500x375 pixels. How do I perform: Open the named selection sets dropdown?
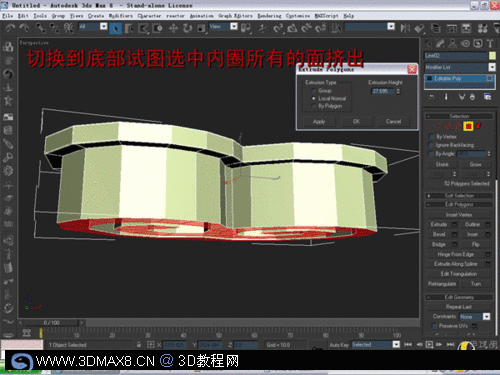pos(391,26)
